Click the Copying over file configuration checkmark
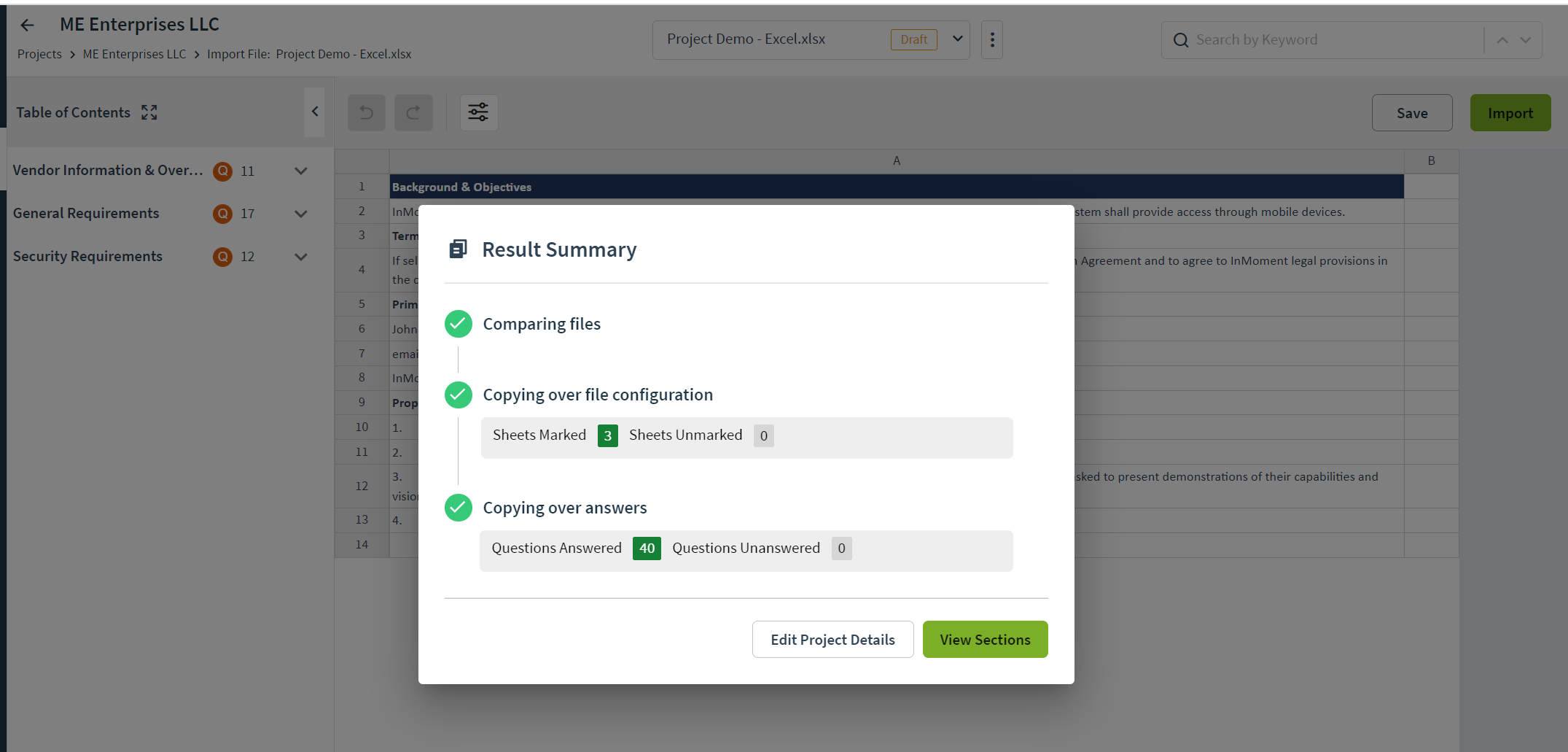 tap(458, 395)
